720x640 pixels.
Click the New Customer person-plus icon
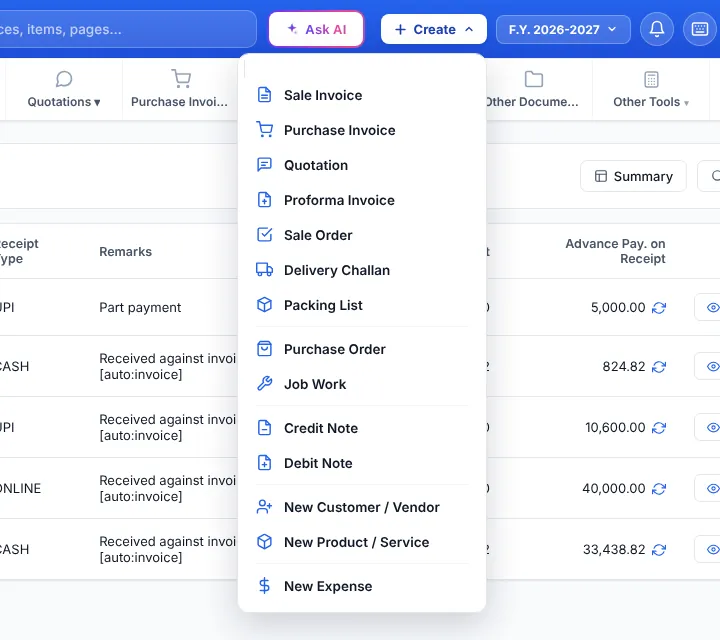pyautogui.click(x=264, y=506)
